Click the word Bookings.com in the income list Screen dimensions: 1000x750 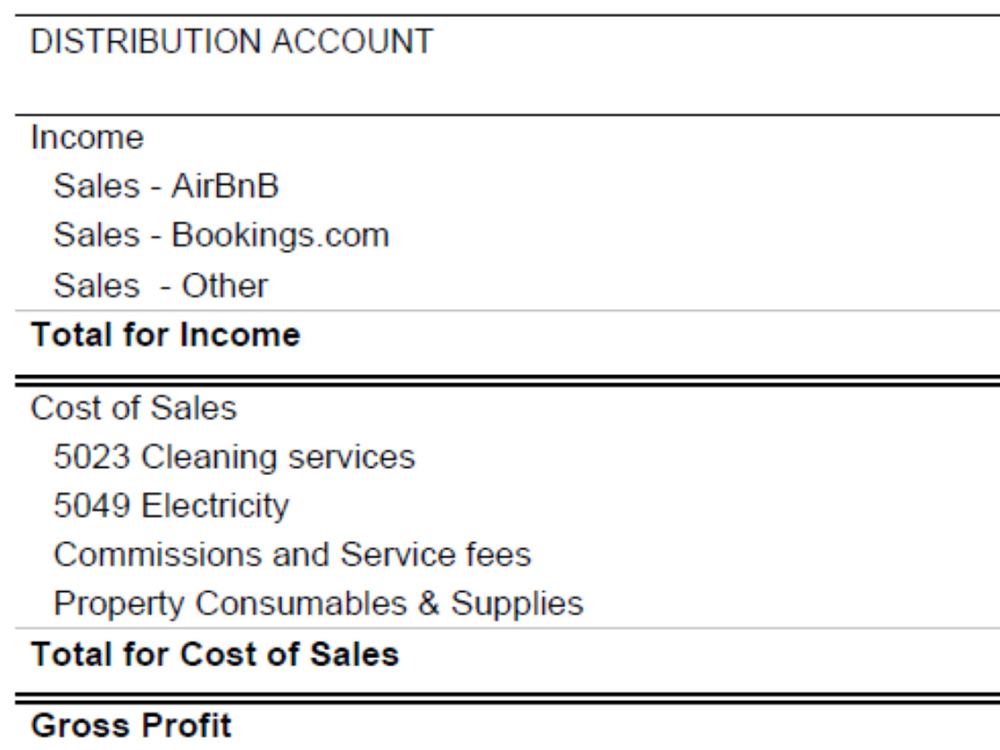[281, 235]
